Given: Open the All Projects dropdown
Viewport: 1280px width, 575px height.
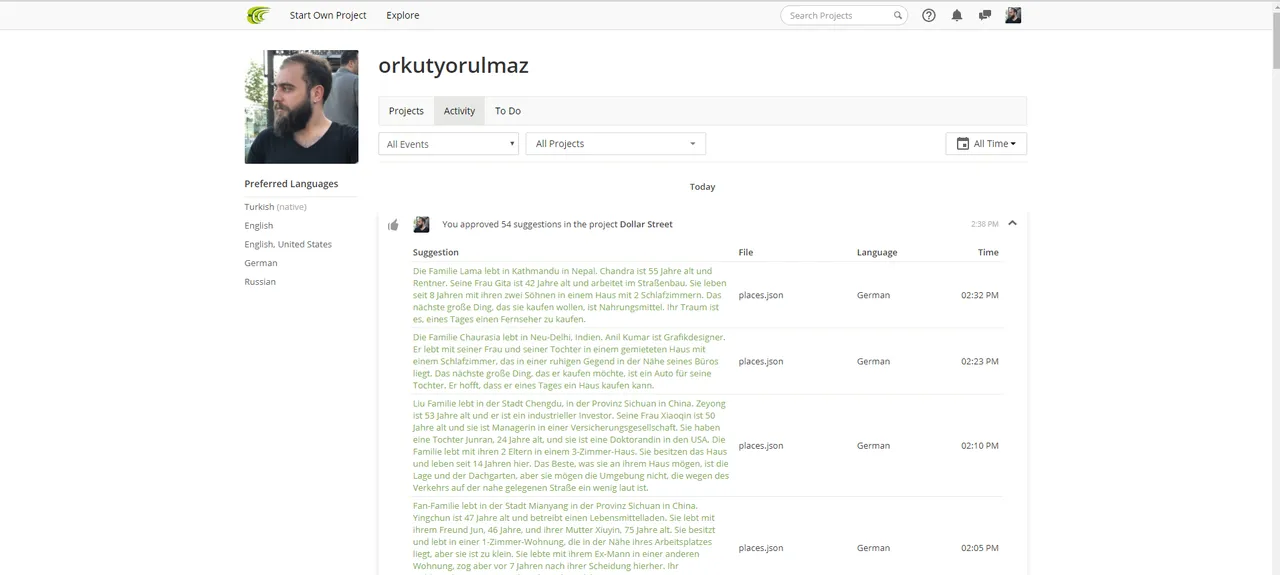Looking at the screenshot, I should 616,144.
